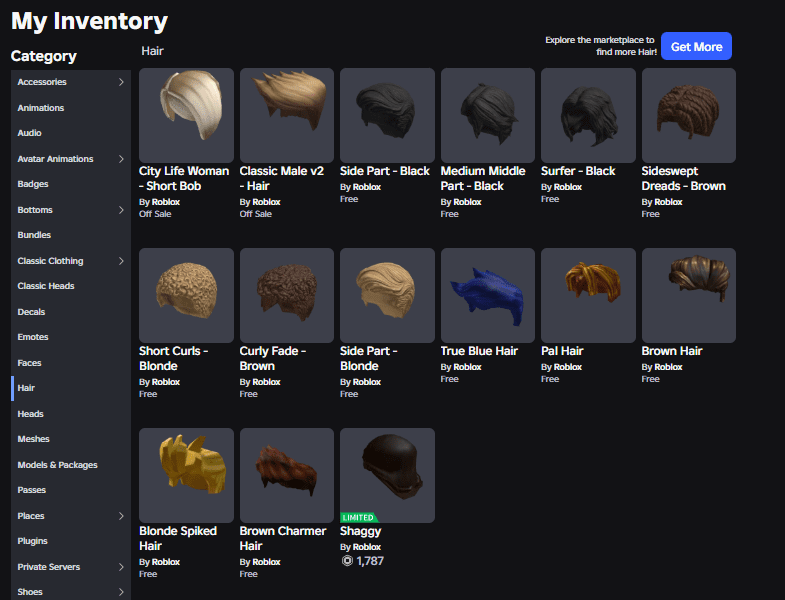Image resolution: width=785 pixels, height=600 pixels.
Task: Expand the Accessories category arrow
Action: coord(121,82)
